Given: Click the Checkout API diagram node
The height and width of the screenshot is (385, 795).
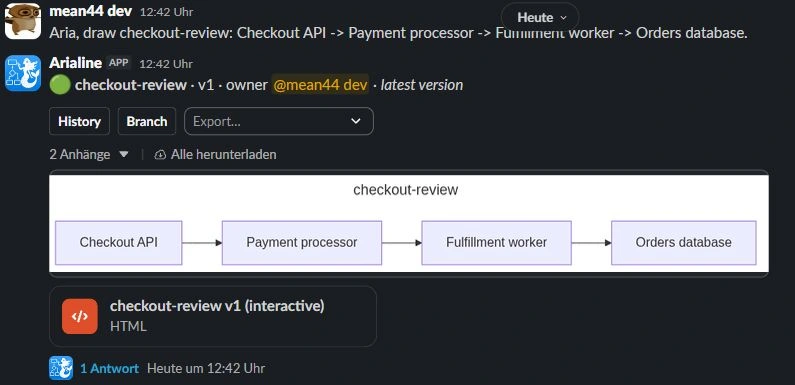Looking at the screenshot, I should click(119, 242).
